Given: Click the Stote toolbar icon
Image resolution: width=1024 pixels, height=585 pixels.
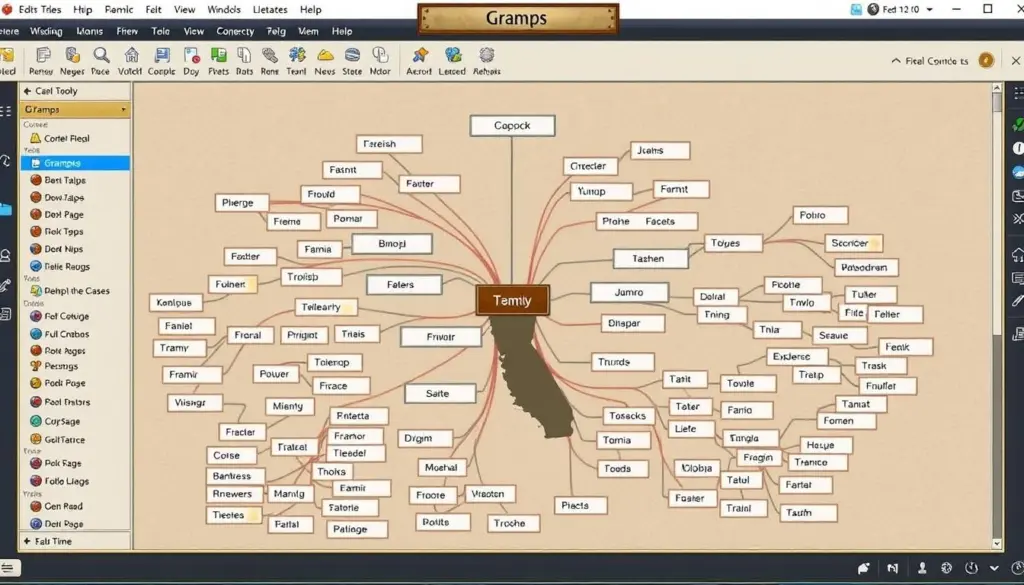Looking at the screenshot, I should tap(352, 55).
